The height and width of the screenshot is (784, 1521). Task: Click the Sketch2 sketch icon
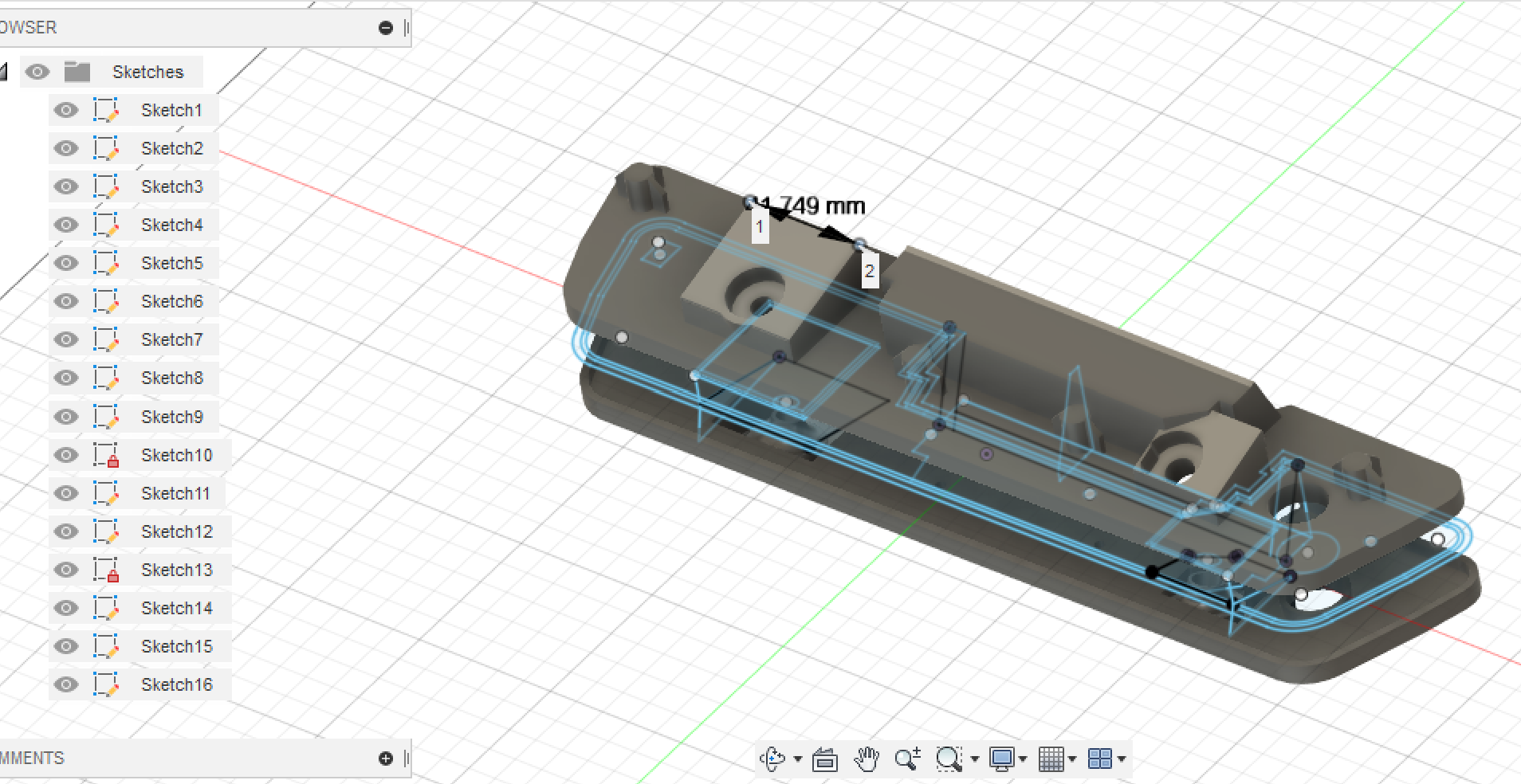point(106,148)
